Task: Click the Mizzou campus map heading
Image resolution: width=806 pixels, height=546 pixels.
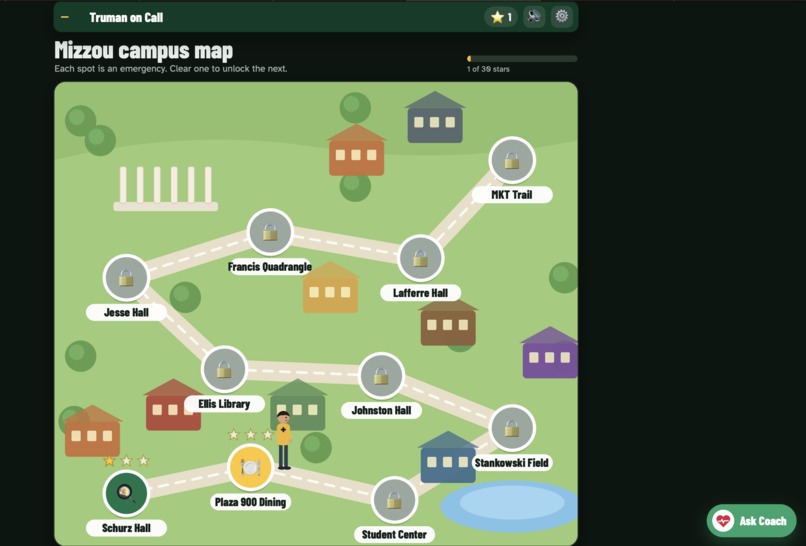Action: (143, 50)
